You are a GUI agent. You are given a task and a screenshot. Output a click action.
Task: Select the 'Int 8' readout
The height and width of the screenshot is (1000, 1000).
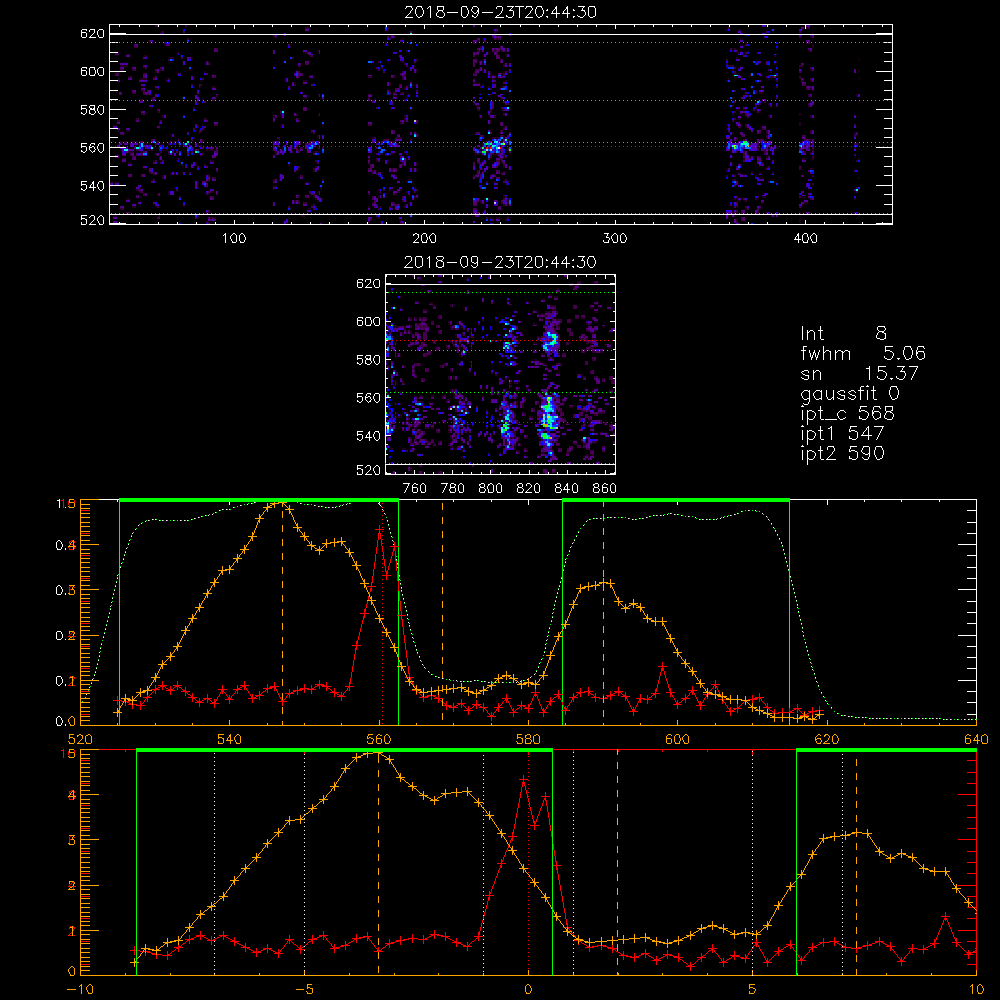click(843, 334)
